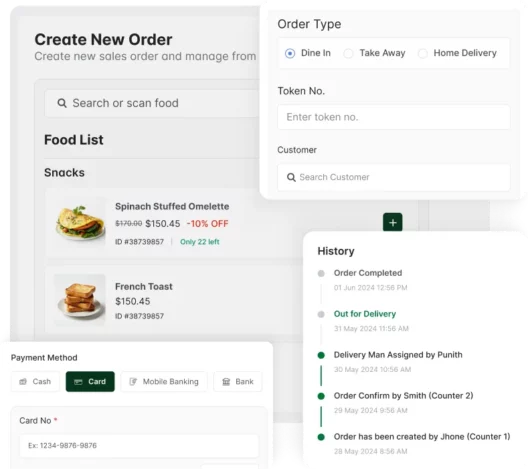Viewport: 528px width, 469px height.
Task: Select the Take Away radio button
Action: click(x=348, y=53)
